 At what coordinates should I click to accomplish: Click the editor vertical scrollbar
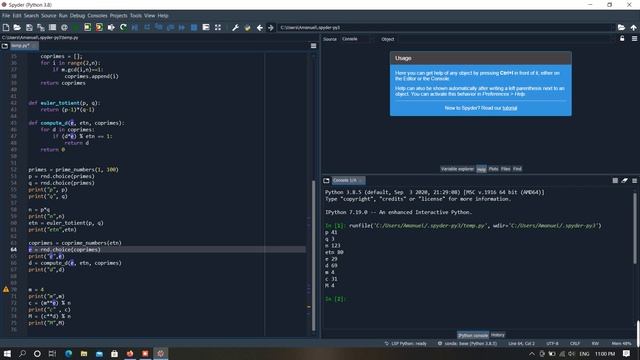point(313,255)
